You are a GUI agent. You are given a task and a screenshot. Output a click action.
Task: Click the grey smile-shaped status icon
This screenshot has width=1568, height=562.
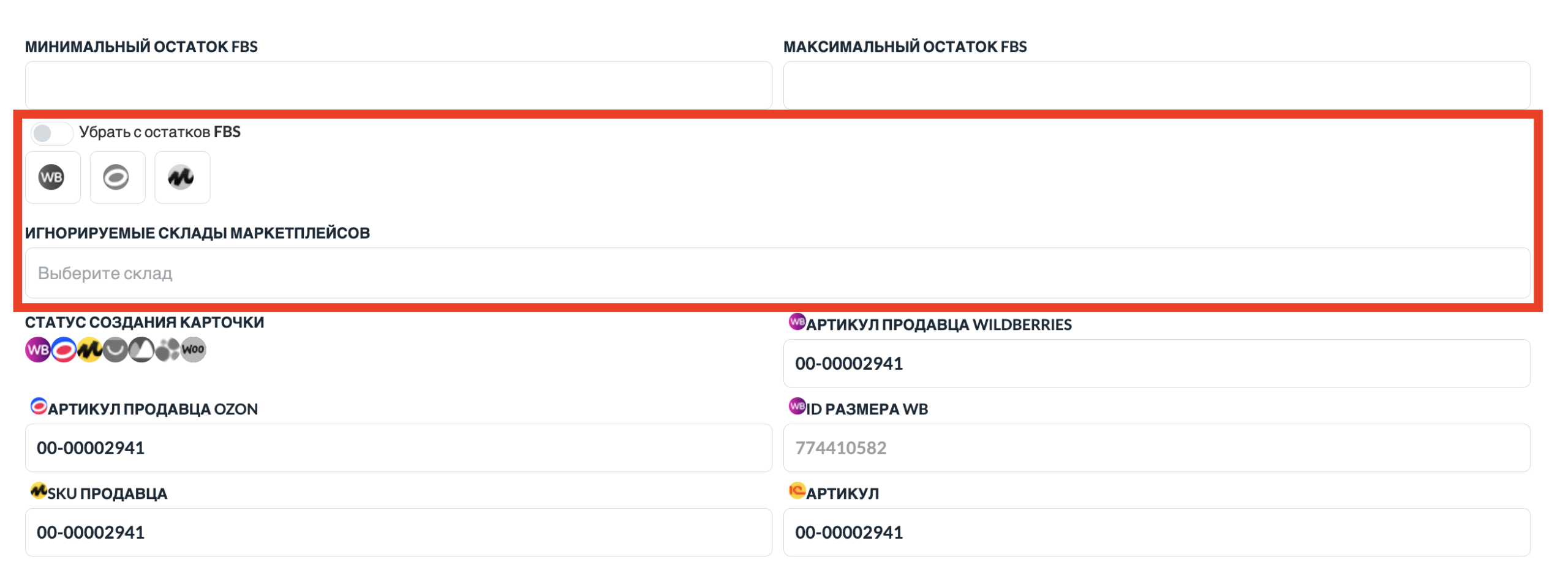pyautogui.click(x=115, y=350)
